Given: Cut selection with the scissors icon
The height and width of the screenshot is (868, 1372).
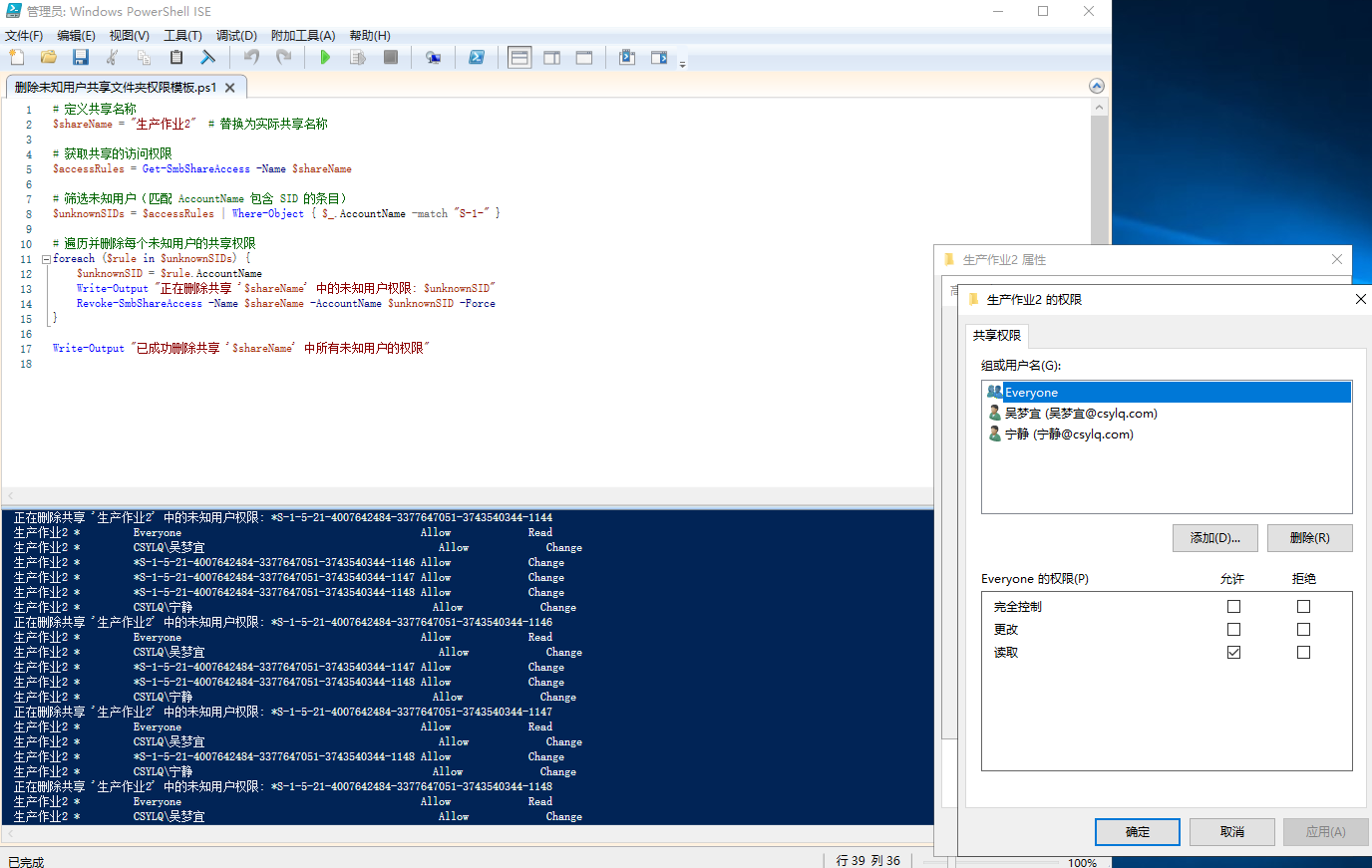Looking at the screenshot, I should tap(113, 58).
